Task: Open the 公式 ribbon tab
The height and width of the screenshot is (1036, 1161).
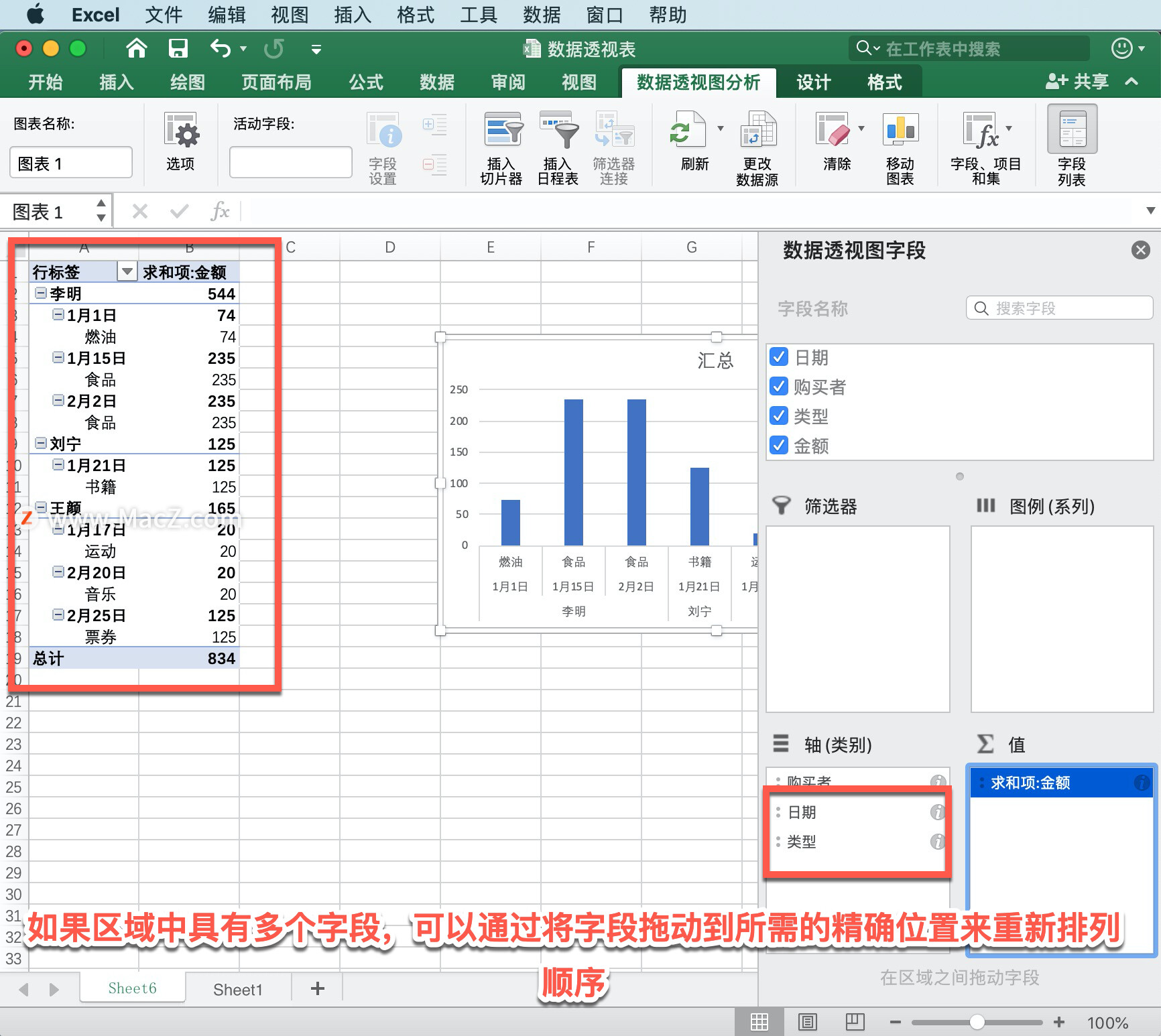Action: 366,82
